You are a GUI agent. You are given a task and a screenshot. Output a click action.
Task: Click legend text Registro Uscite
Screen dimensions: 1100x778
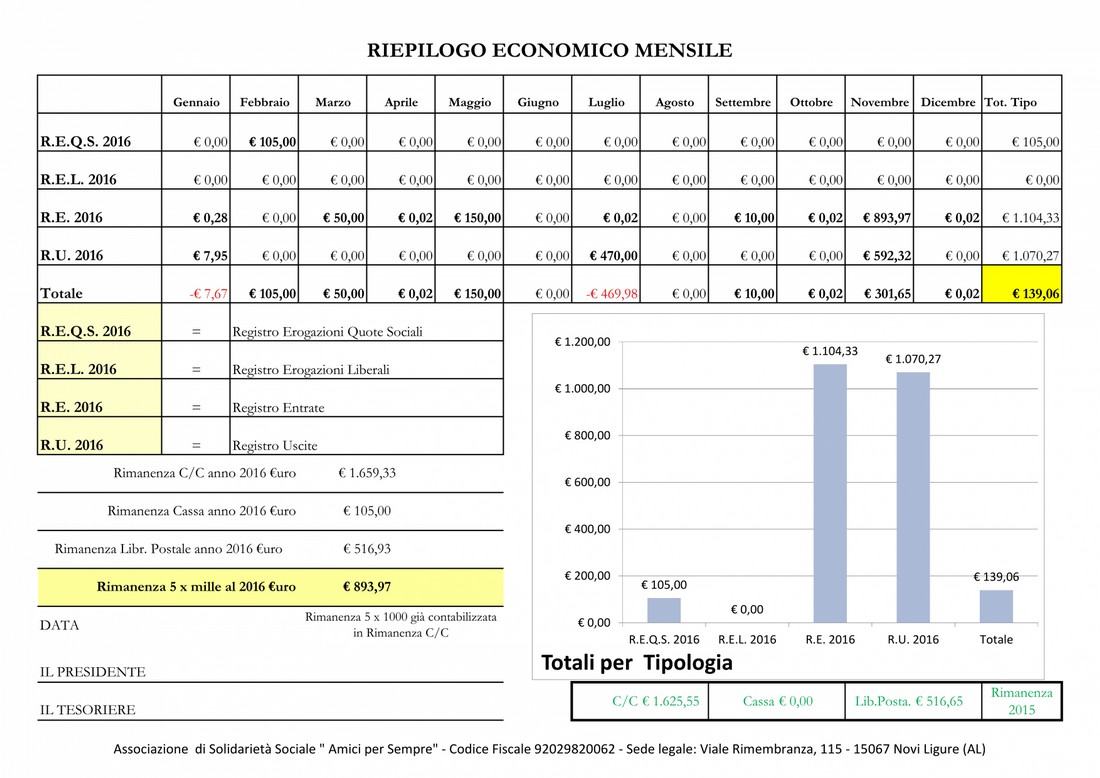click(x=274, y=445)
